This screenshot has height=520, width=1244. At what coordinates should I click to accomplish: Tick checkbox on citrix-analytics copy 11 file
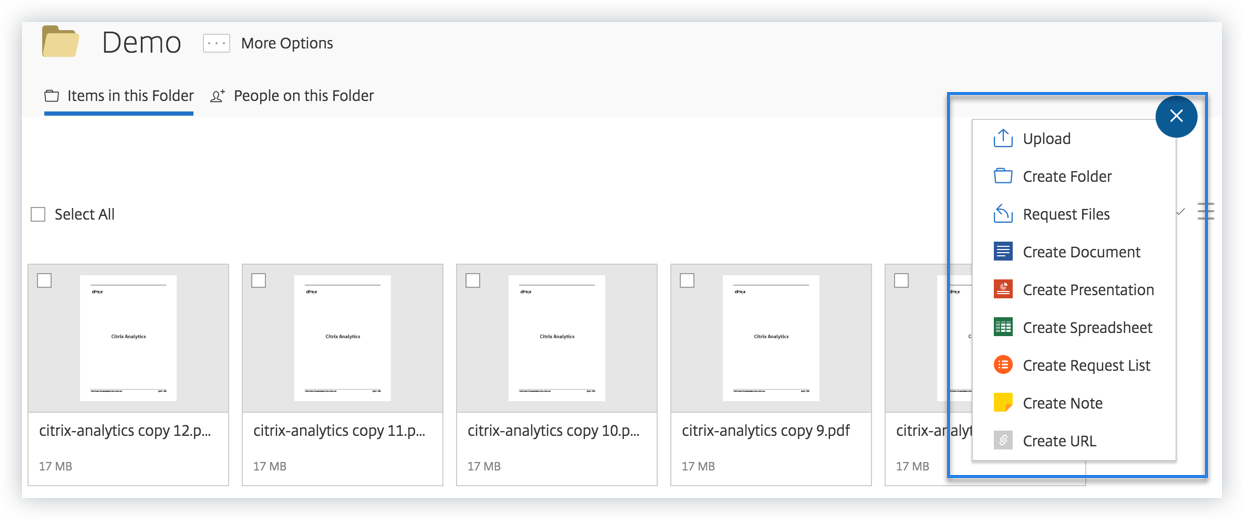click(x=259, y=281)
